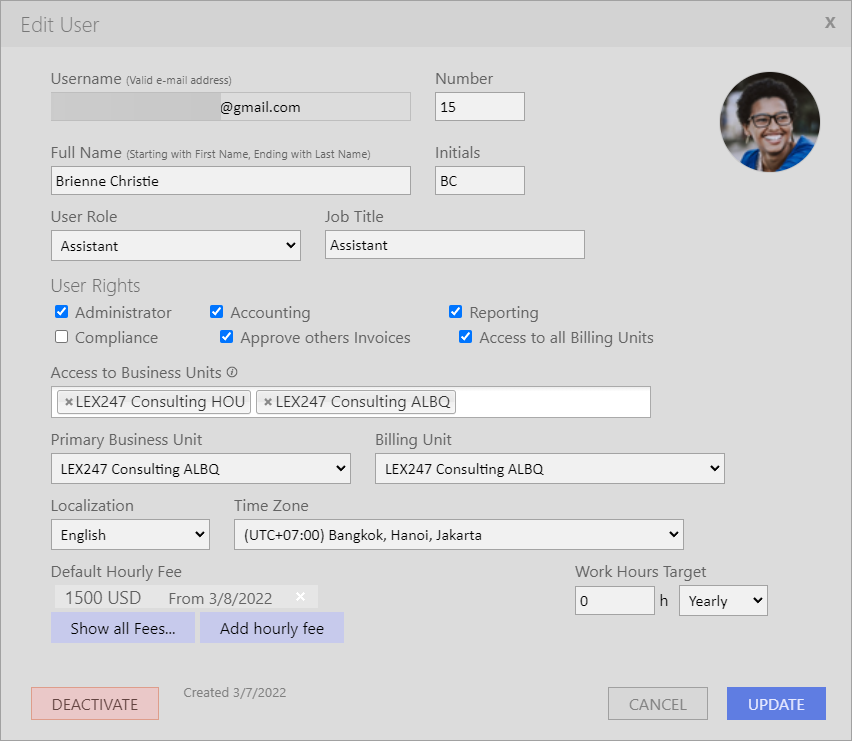Open the Time Zone dropdown
Viewport: 852px width, 741px height.
pyautogui.click(x=459, y=535)
